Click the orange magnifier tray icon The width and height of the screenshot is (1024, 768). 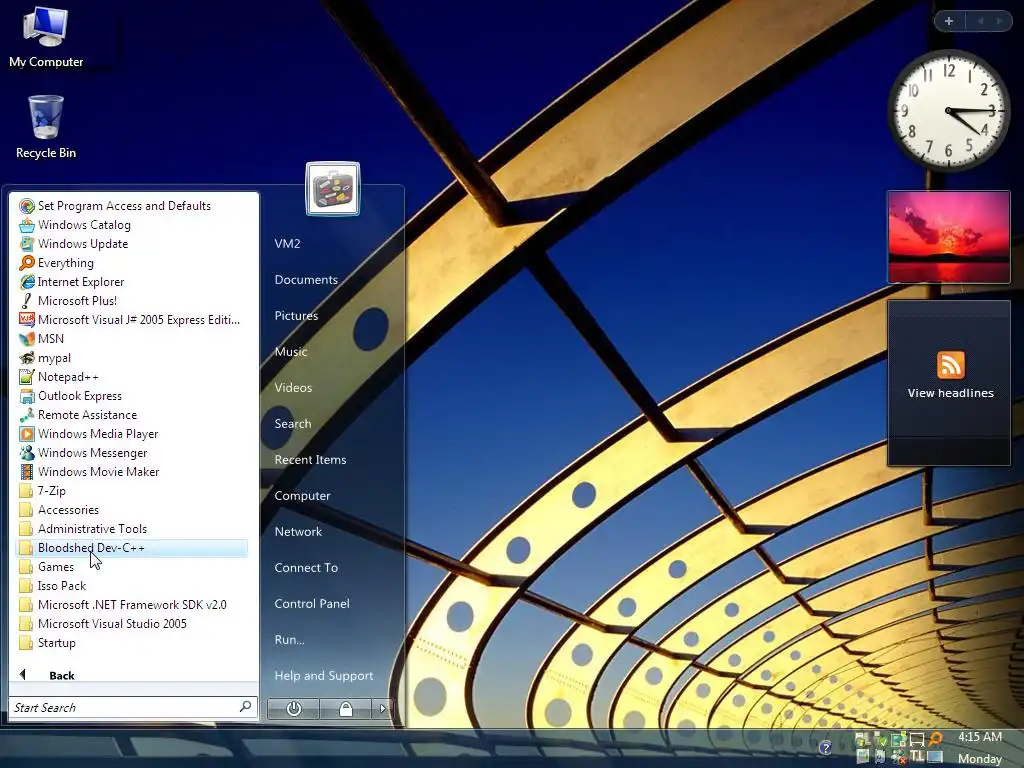point(935,739)
